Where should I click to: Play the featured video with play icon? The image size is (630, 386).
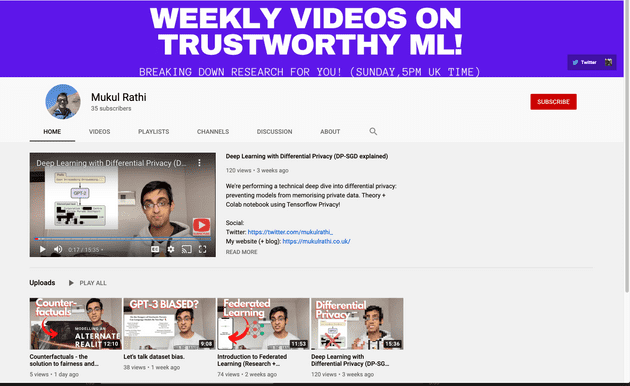[x=42, y=249]
